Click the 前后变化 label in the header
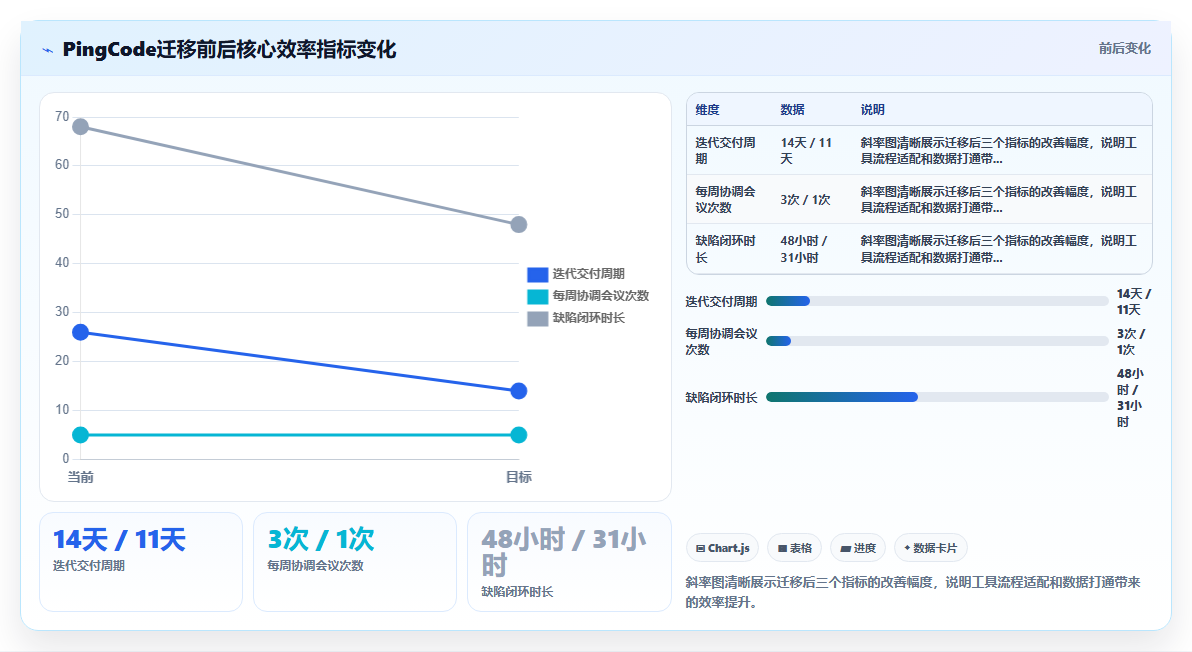The width and height of the screenshot is (1192, 652). click(x=1124, y=49)
